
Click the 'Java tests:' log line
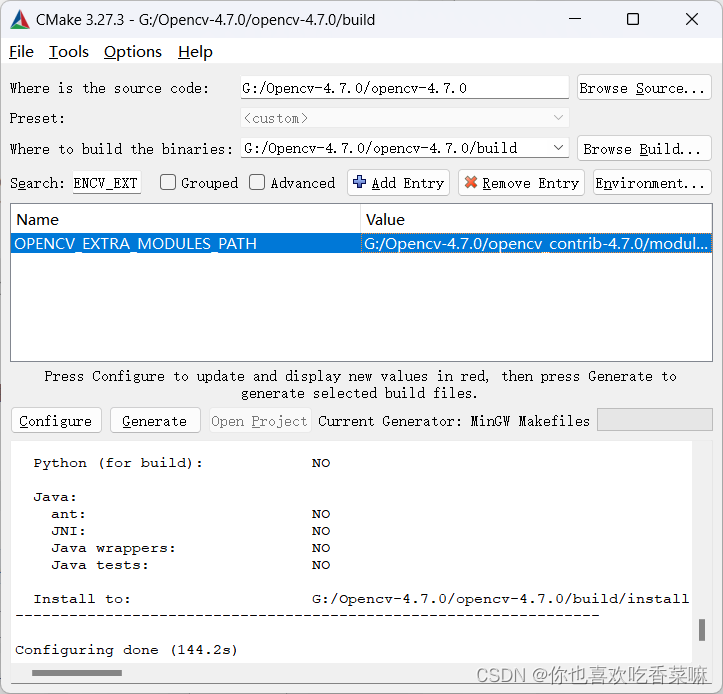190,565
